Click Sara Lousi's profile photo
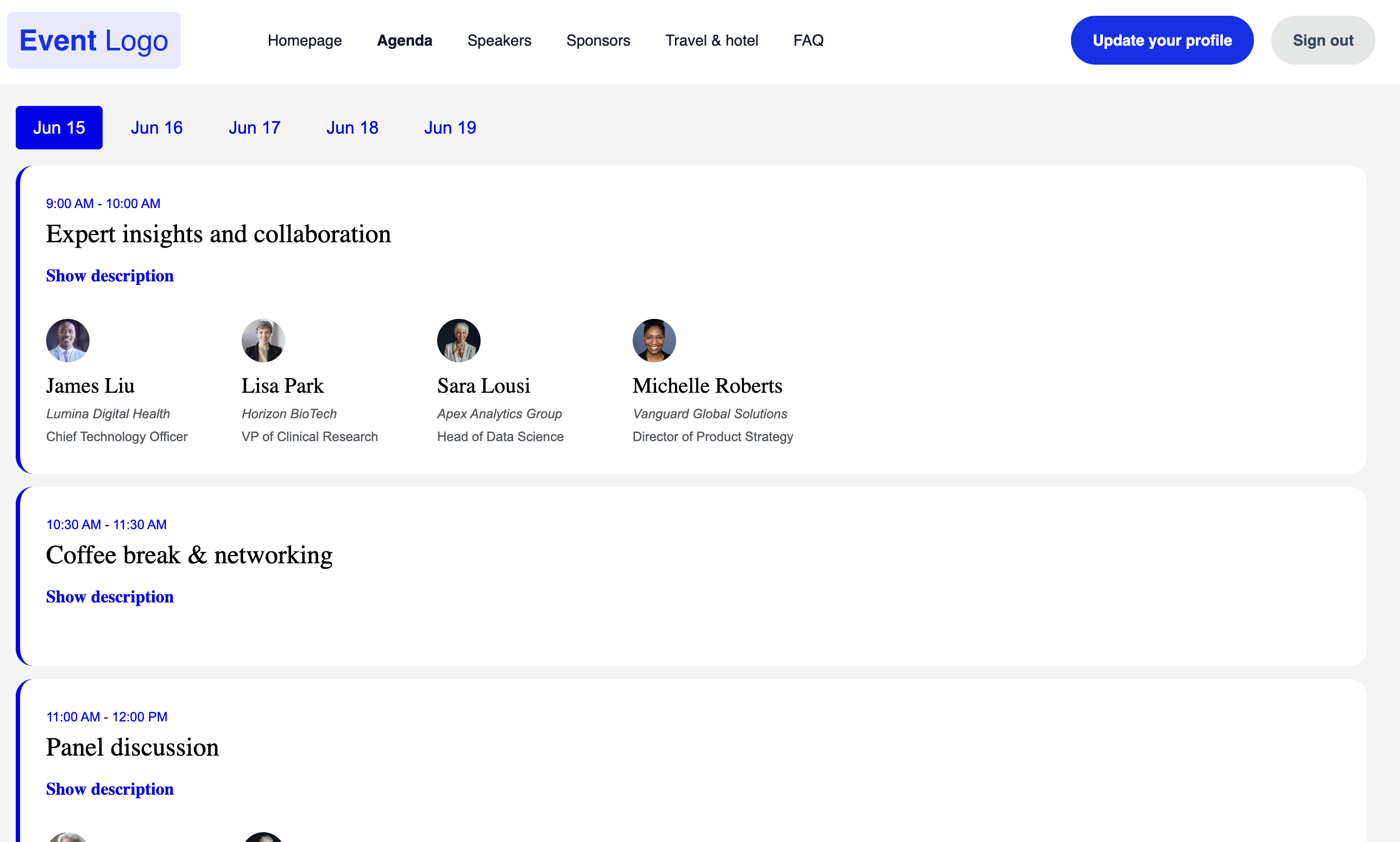 (459, 341)
